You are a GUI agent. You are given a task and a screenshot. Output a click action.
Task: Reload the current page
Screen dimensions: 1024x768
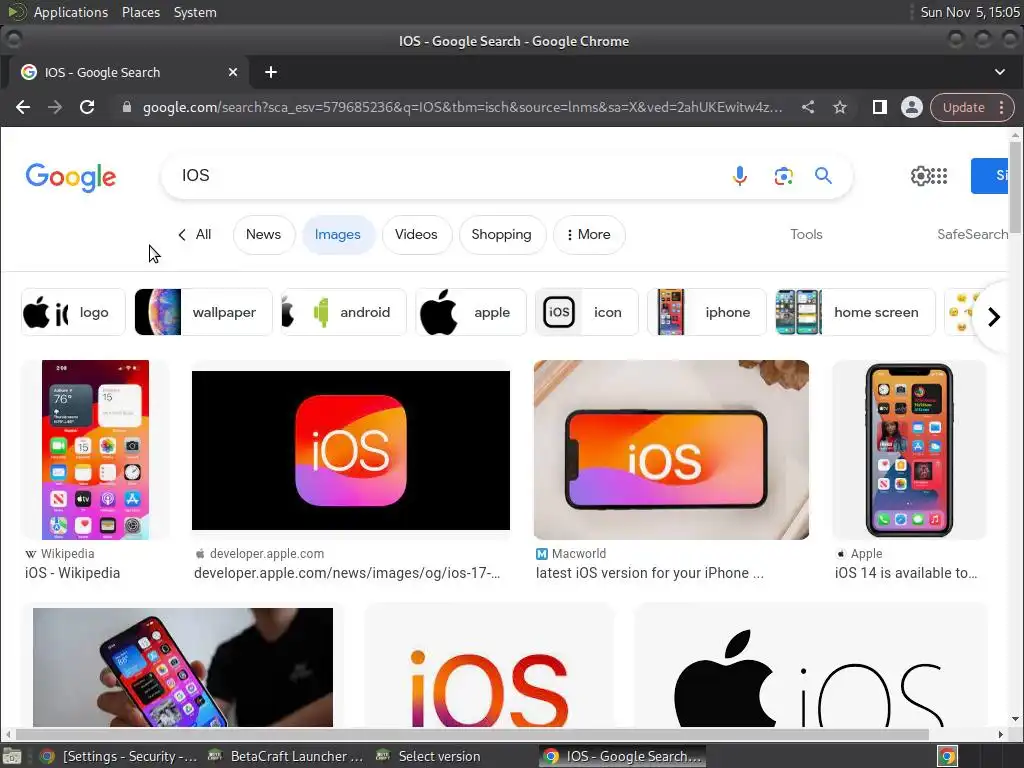point(87,107)
